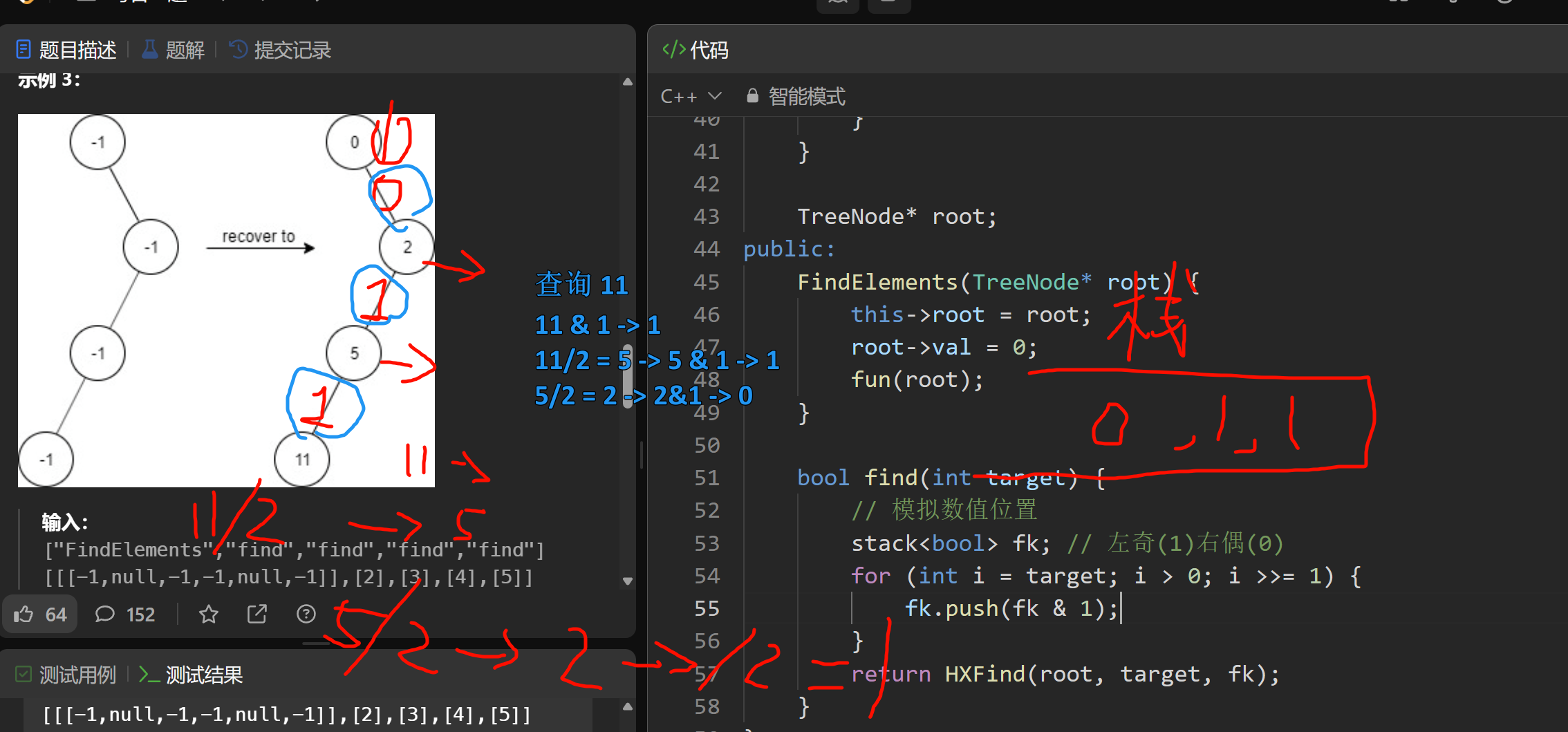
Task: Open the C++ language dropdown
Action: 691,96
